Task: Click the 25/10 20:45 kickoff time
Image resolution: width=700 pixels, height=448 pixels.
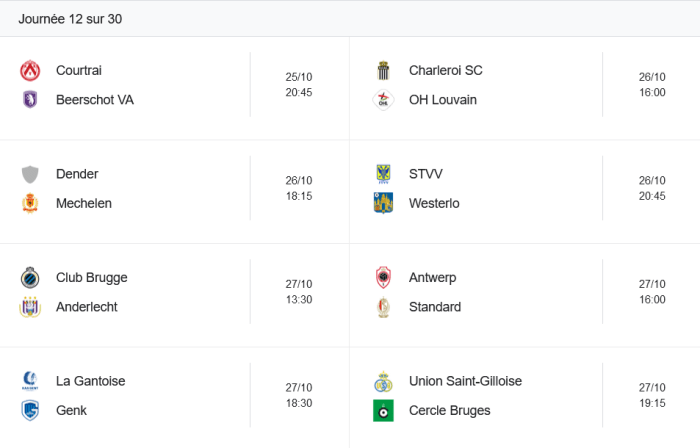Action: pyautogui.click(x=299, y=85)
